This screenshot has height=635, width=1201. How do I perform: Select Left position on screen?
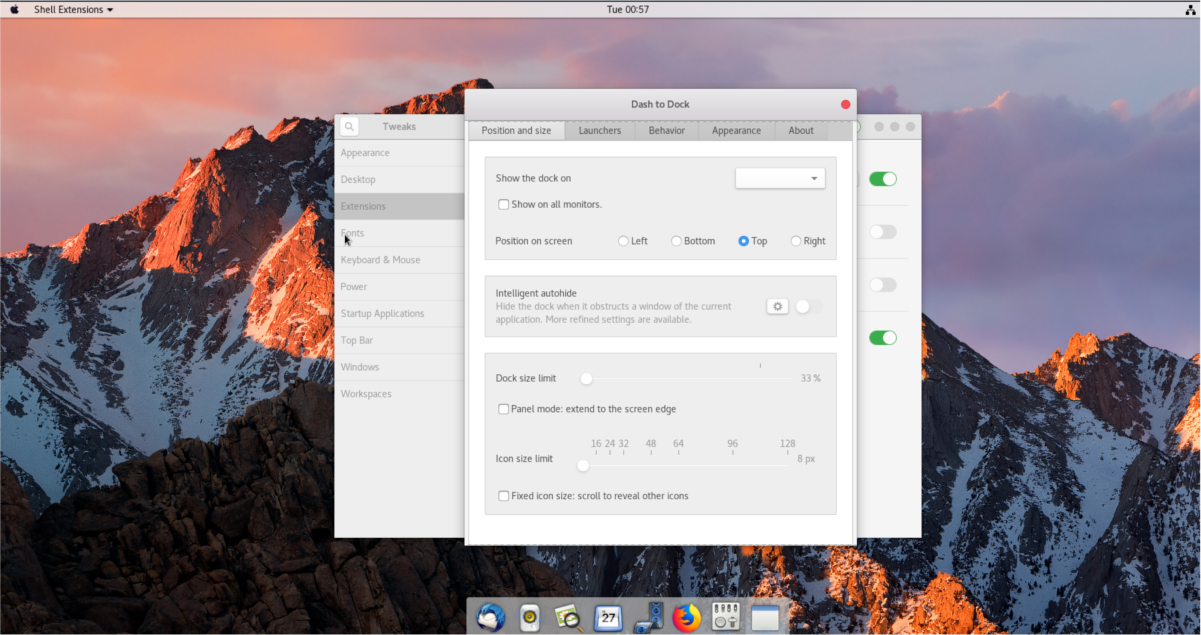(622, 240)
